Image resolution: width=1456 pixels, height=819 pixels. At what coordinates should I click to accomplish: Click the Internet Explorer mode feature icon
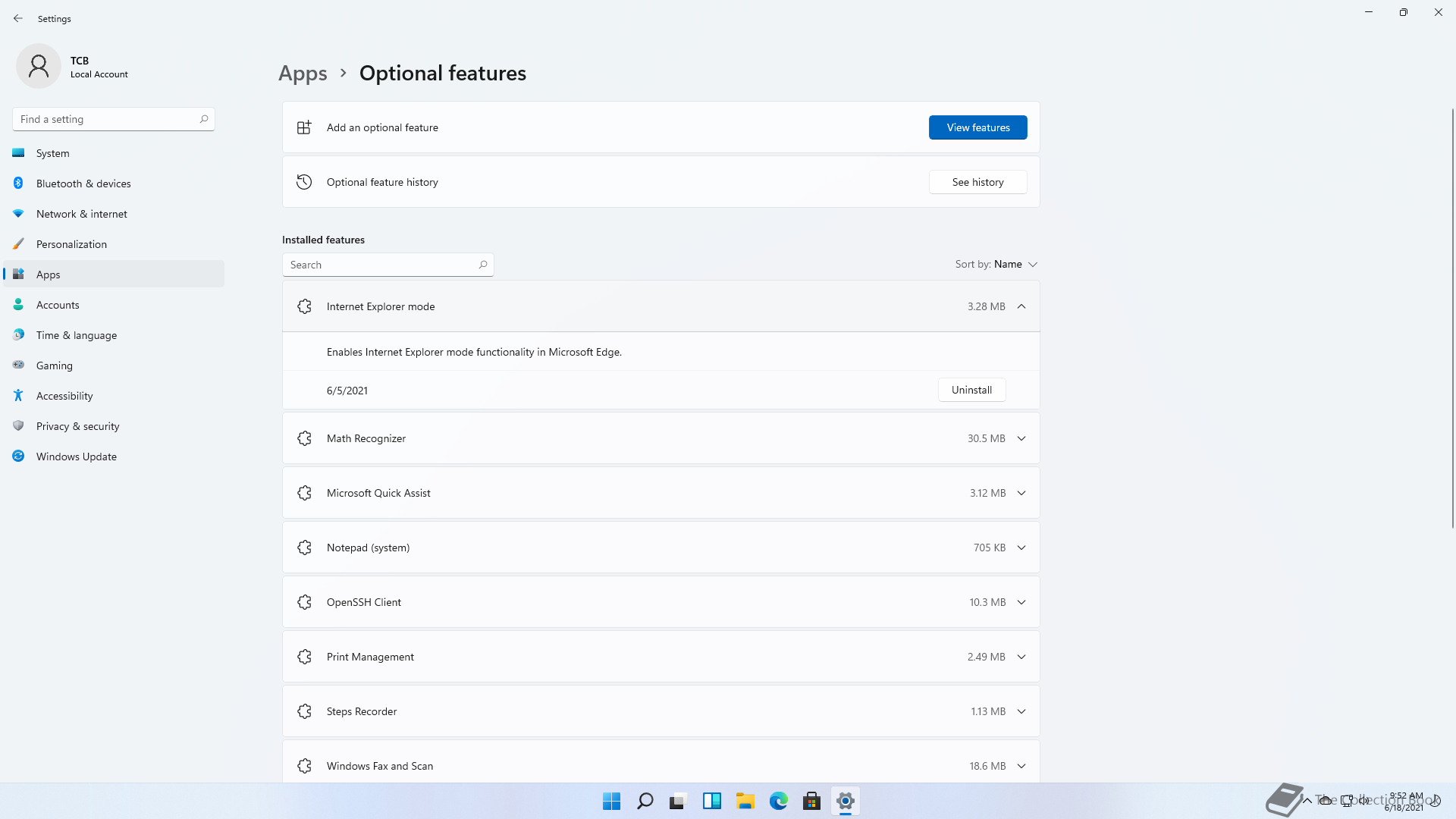click(x=304, y=306)
